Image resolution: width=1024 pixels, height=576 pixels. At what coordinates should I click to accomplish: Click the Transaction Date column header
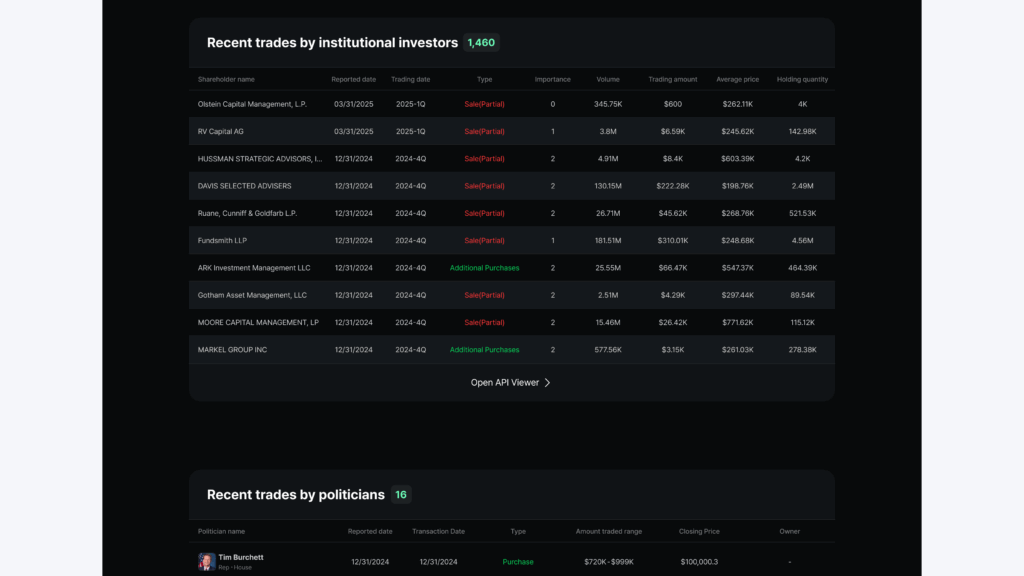[438, 532]
